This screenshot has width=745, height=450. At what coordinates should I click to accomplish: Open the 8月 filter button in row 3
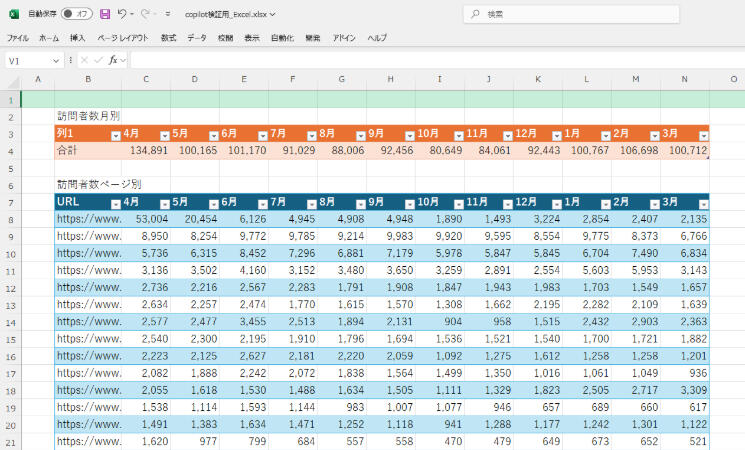click(x=361, y=136)
